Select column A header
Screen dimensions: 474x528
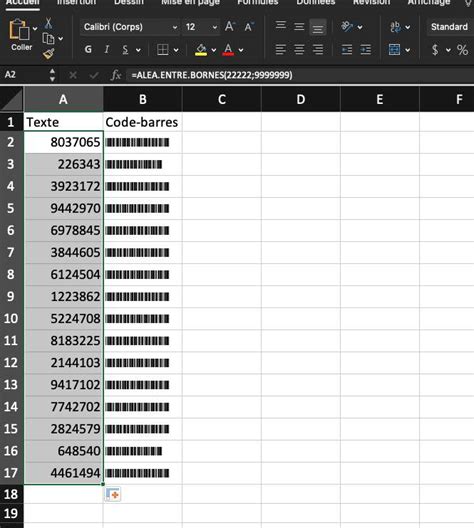point(63,99)
